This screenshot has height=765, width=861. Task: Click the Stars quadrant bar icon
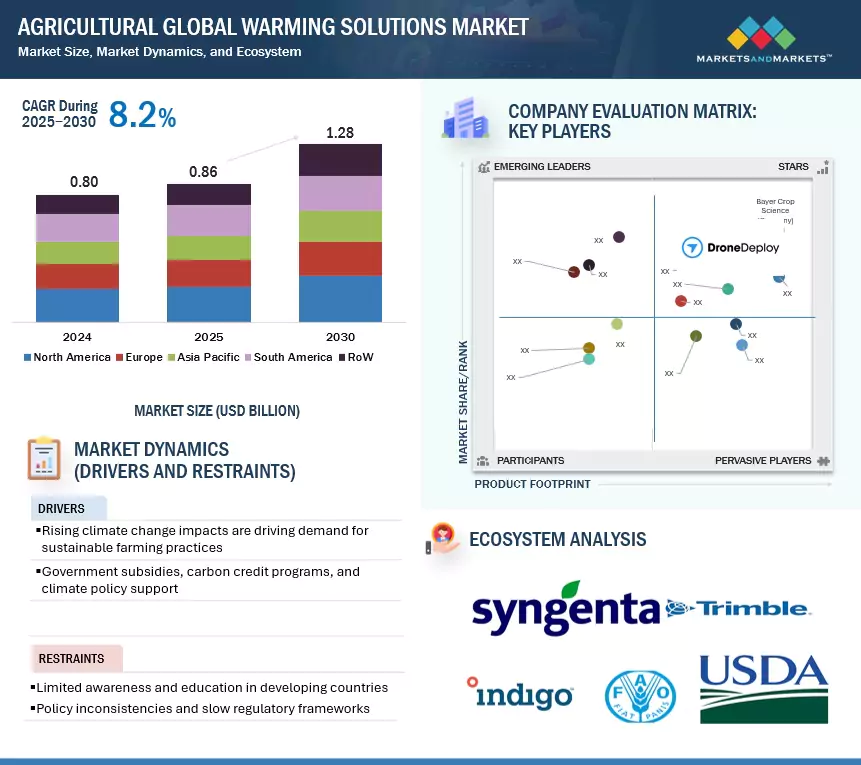pyautogui.click(x=823, y=167)
